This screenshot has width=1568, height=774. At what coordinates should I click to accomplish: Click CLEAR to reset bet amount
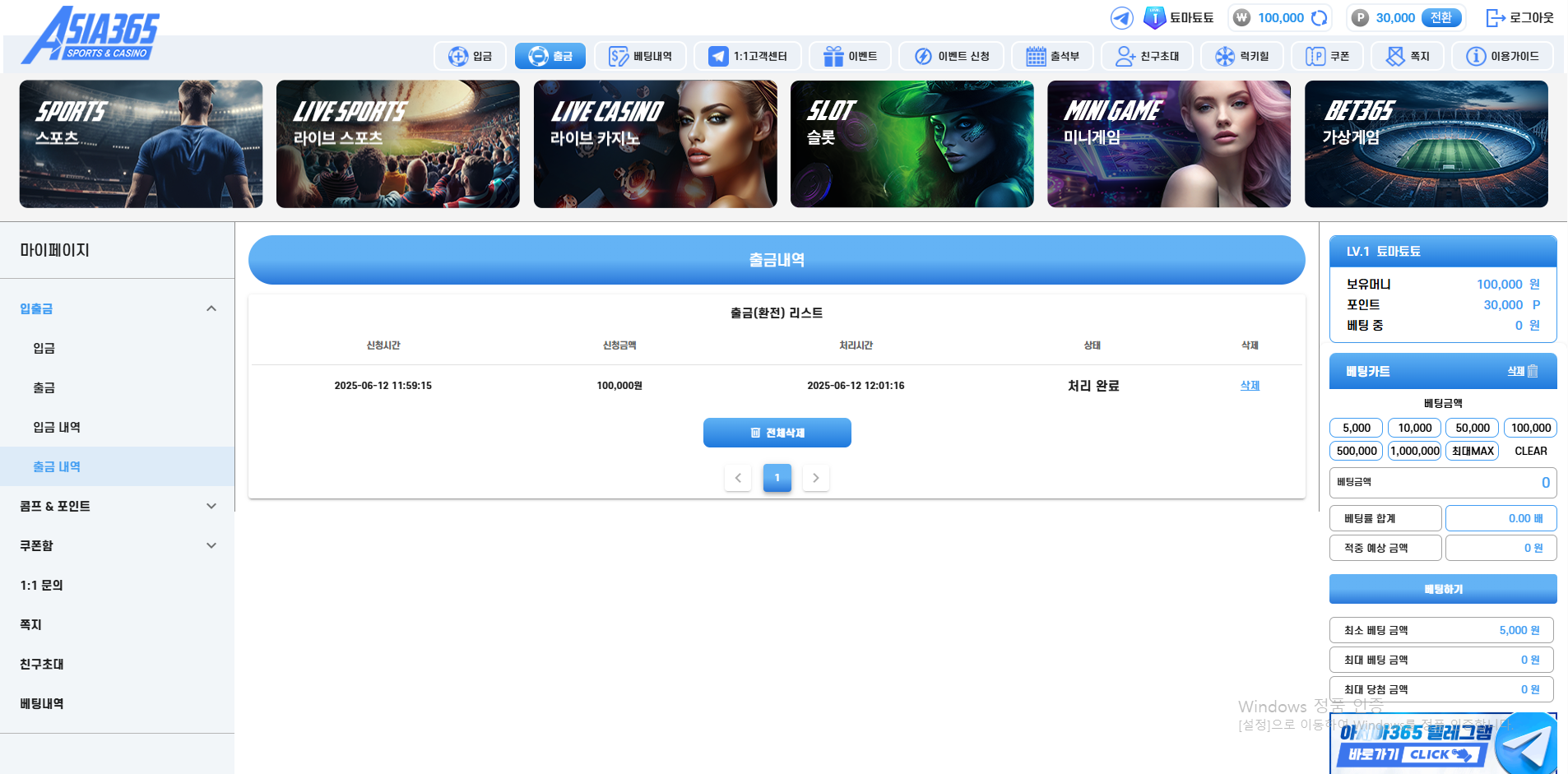coord(1530,451)
